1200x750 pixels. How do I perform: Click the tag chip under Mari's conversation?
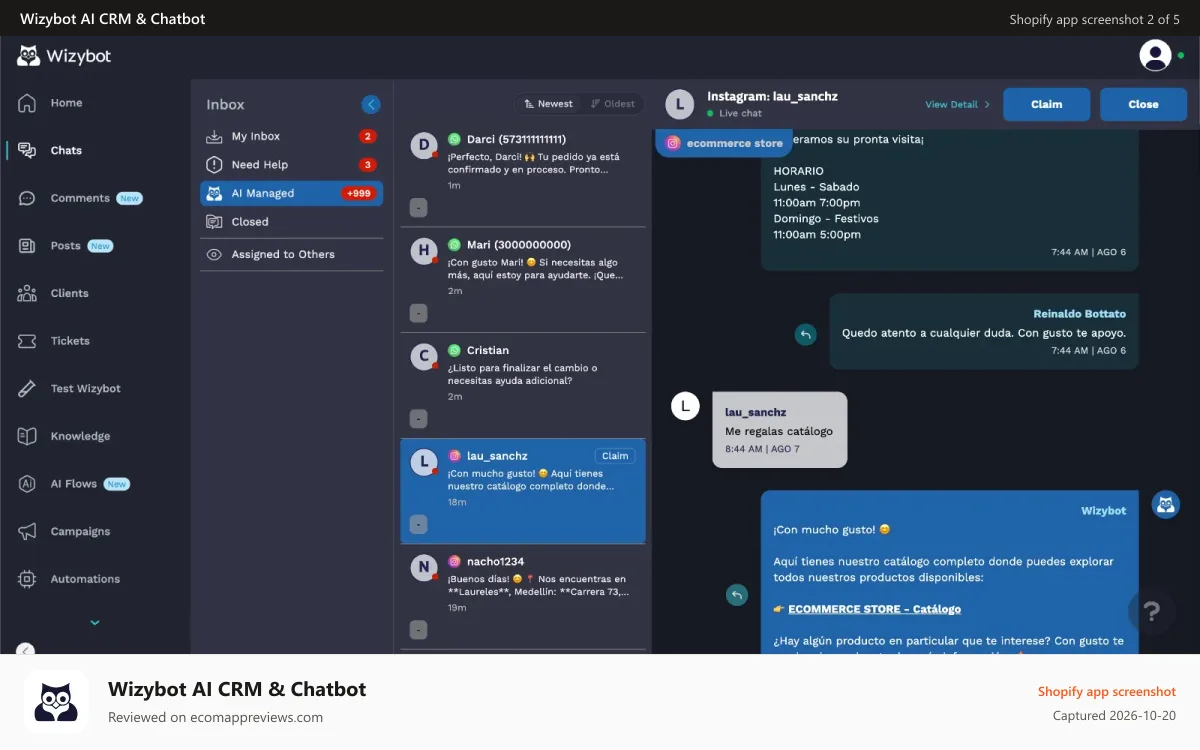[x=419, y=313]
